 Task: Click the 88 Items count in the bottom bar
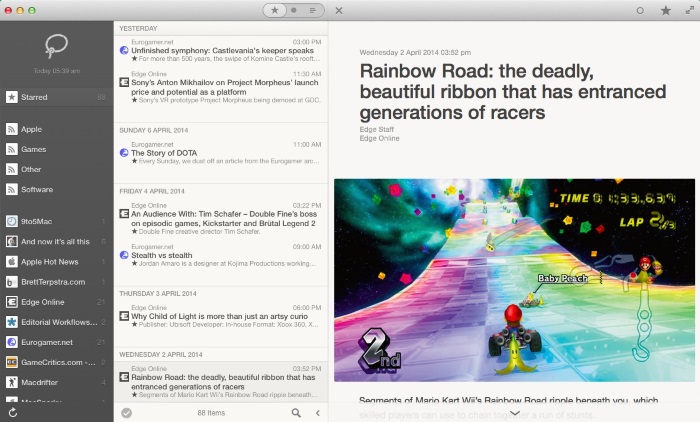point(211,413)
